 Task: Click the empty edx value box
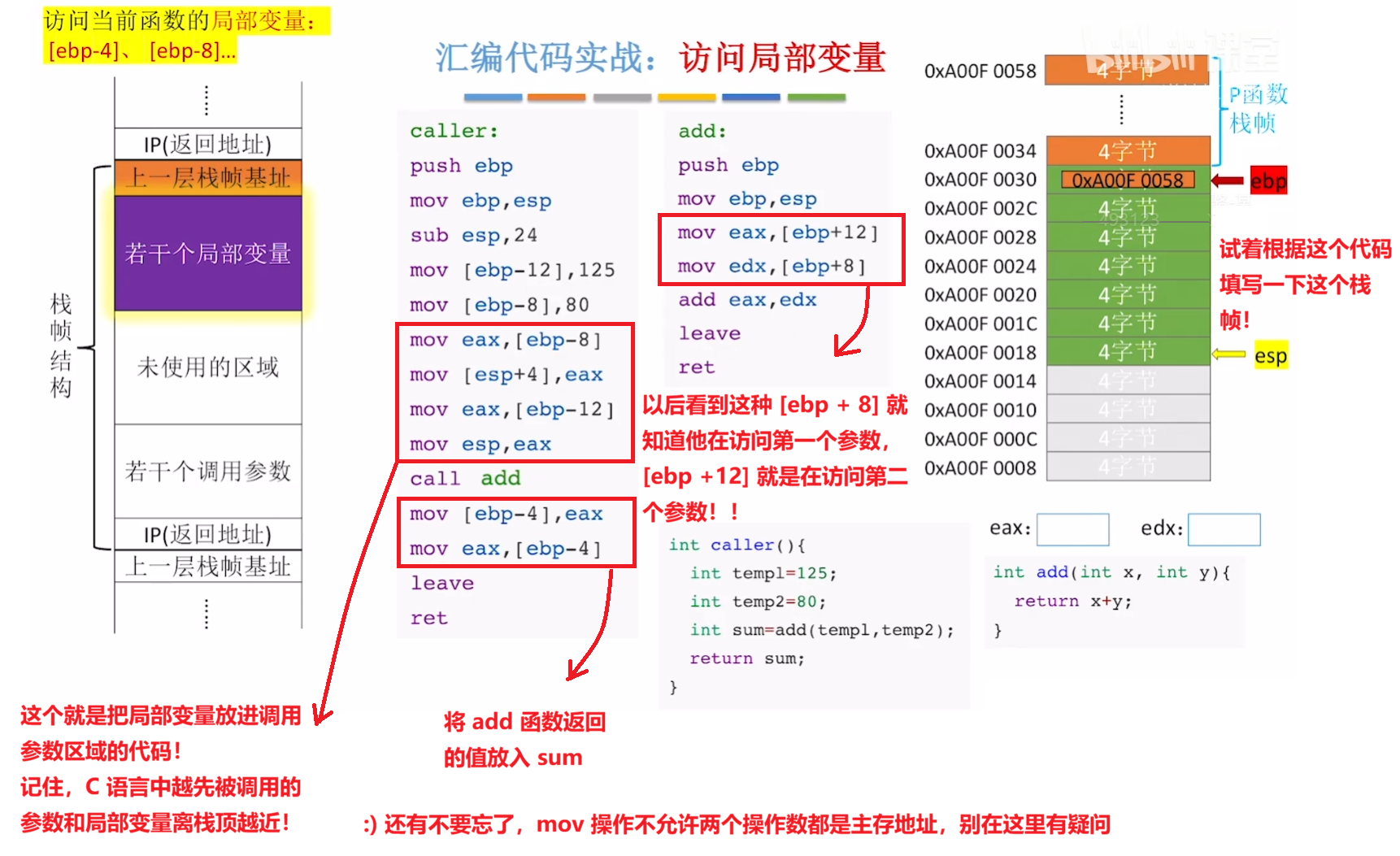1224,529
